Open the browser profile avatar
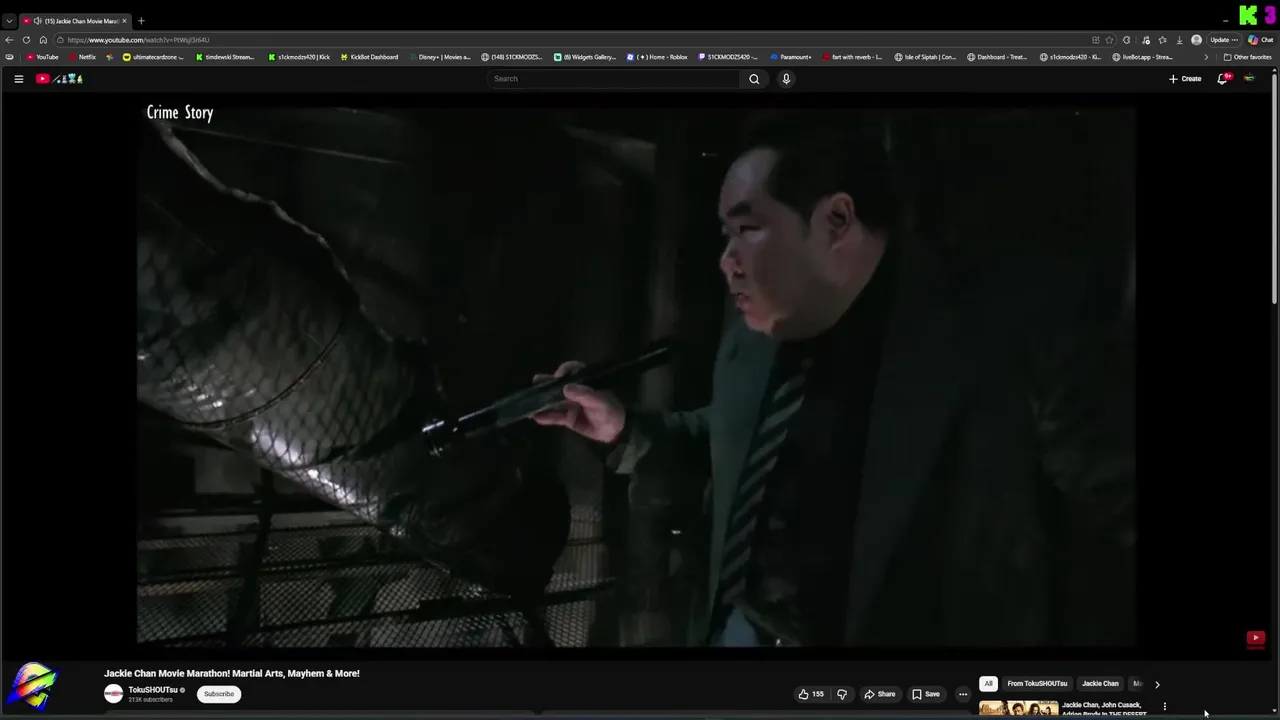The width and height of the screenshot is (1280, 720). click(x=1196, y=40)
